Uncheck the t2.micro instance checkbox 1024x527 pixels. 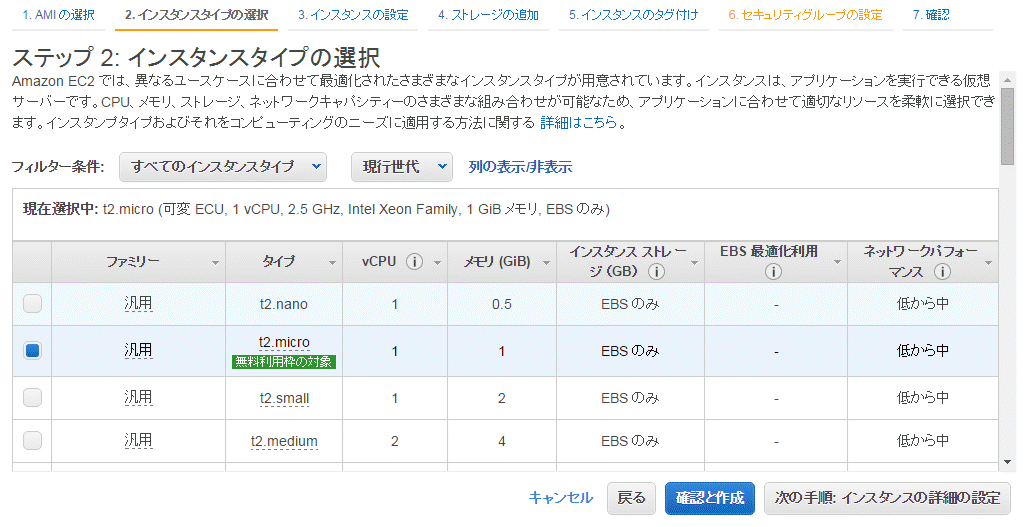pos(32,351)
